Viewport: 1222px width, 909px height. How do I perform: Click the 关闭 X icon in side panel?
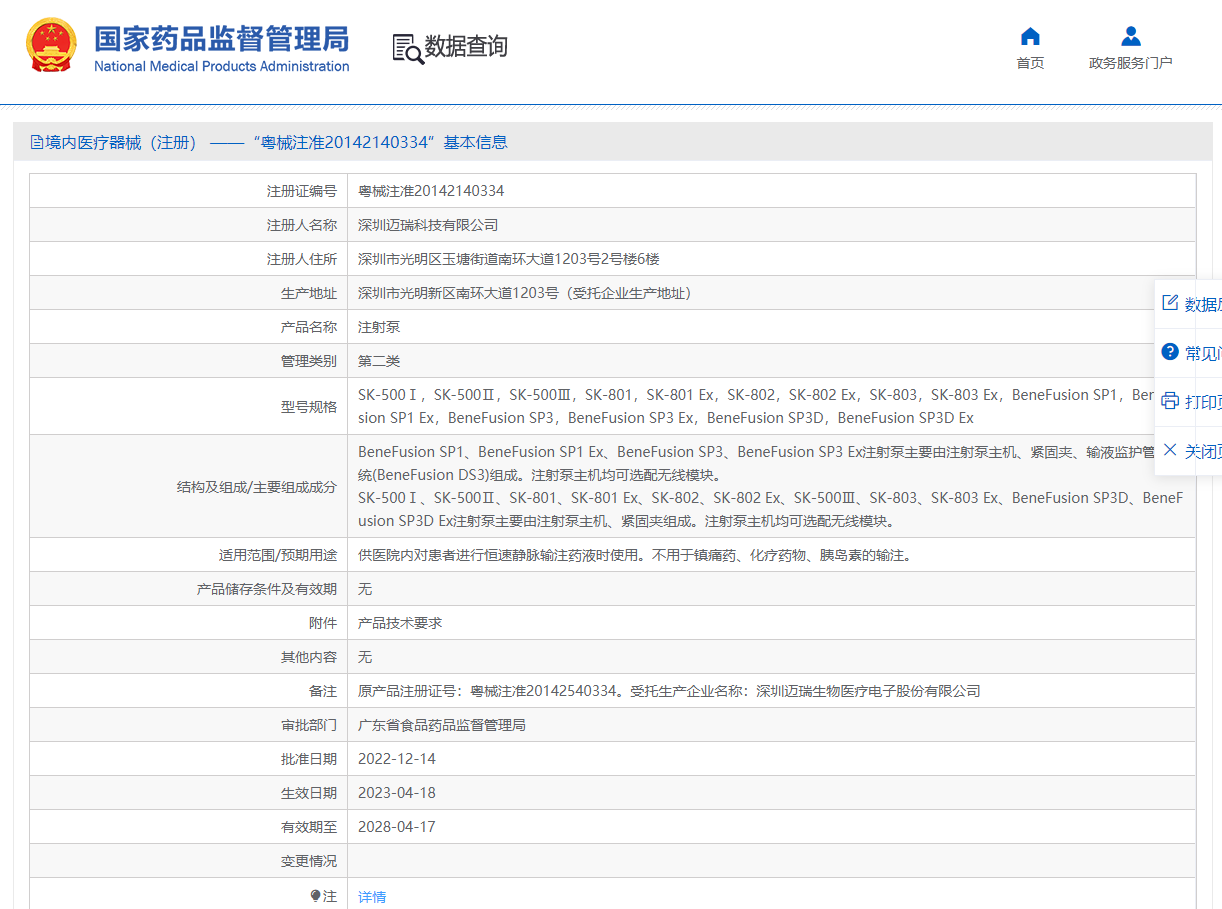pyautogui.click(x=1170, y=450)
